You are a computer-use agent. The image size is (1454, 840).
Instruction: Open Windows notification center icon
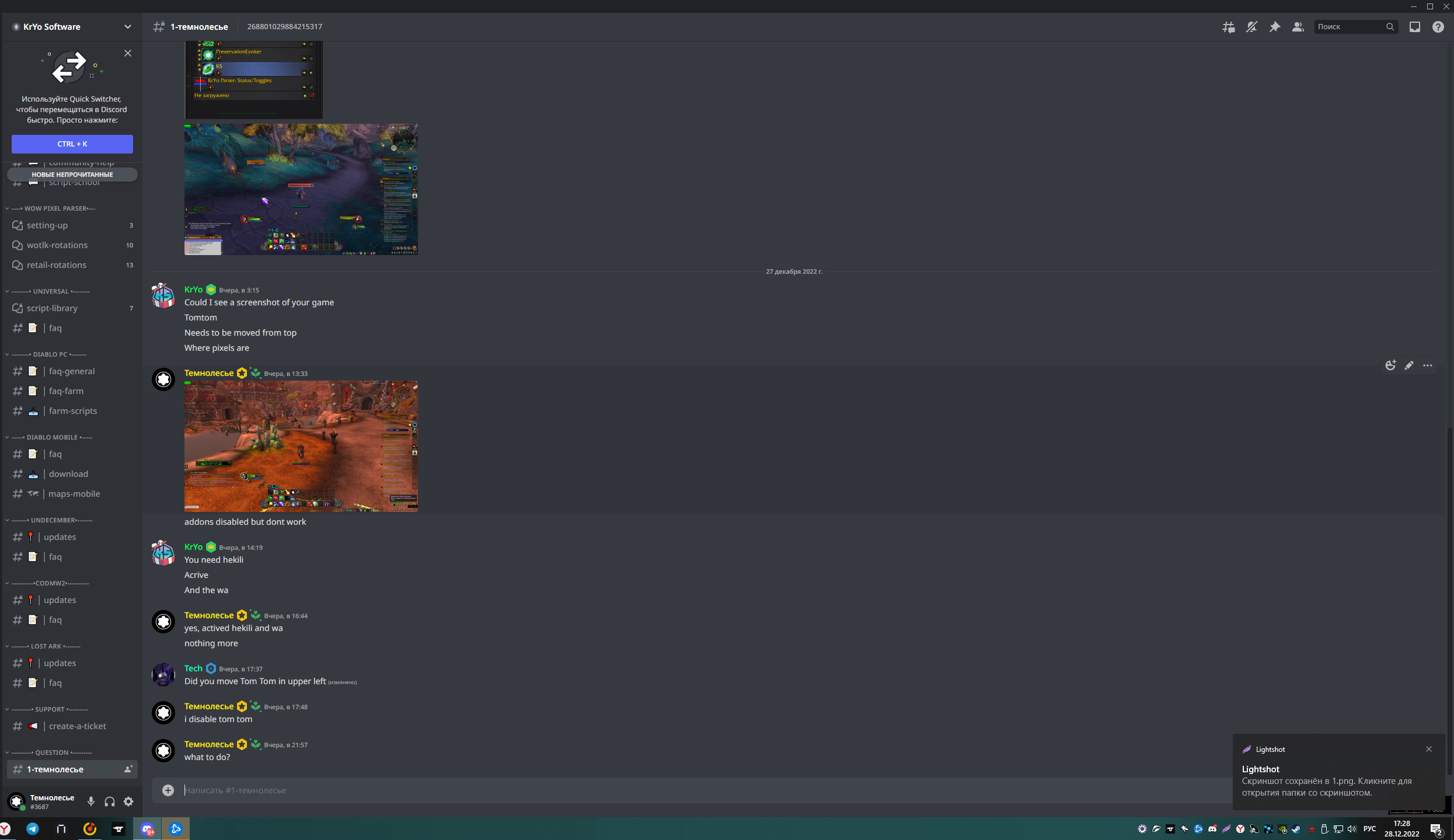(x=1436, y=829)
